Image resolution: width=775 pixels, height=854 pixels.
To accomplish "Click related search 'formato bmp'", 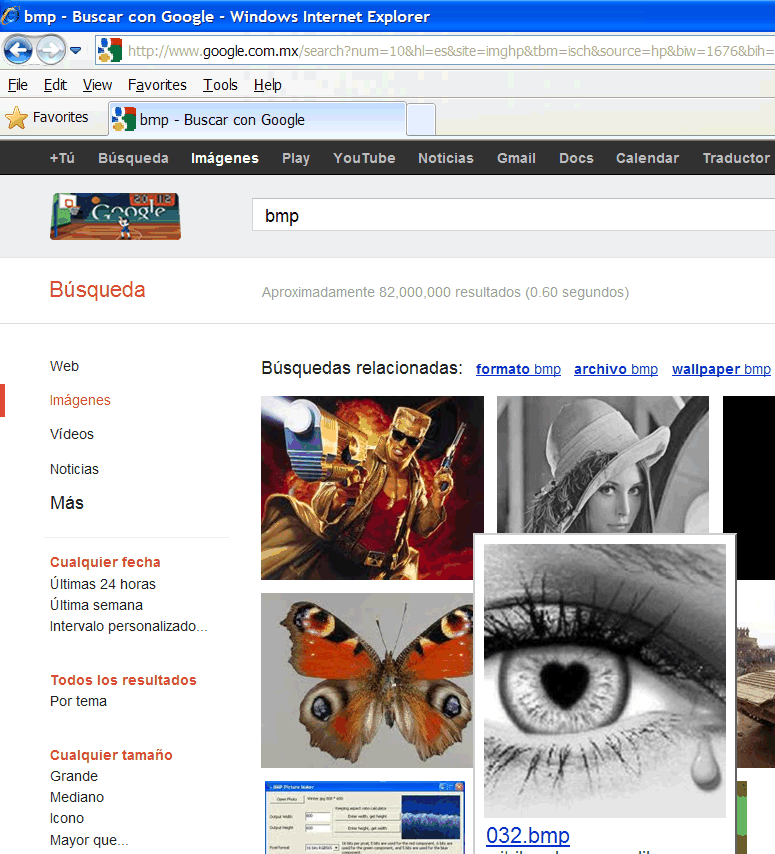I will [518, 369].
